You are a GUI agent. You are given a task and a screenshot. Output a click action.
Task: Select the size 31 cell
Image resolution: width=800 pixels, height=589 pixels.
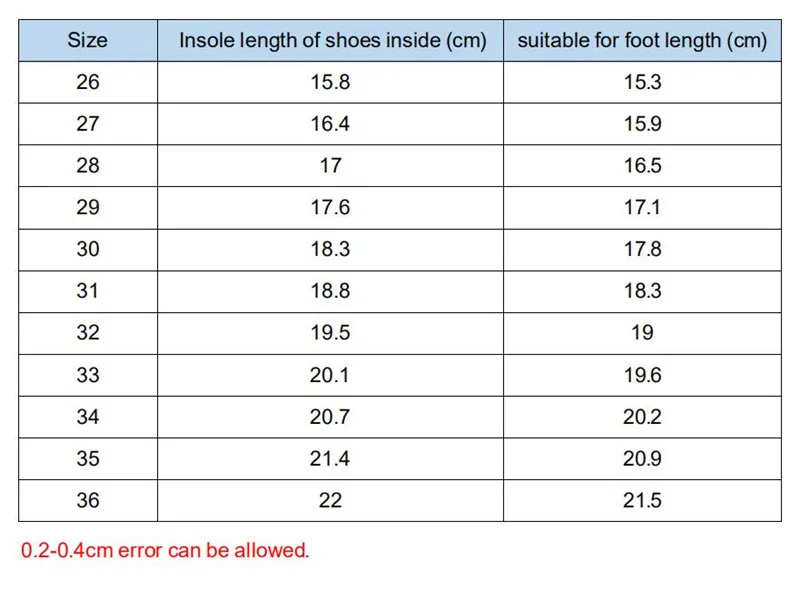[88, 291]
